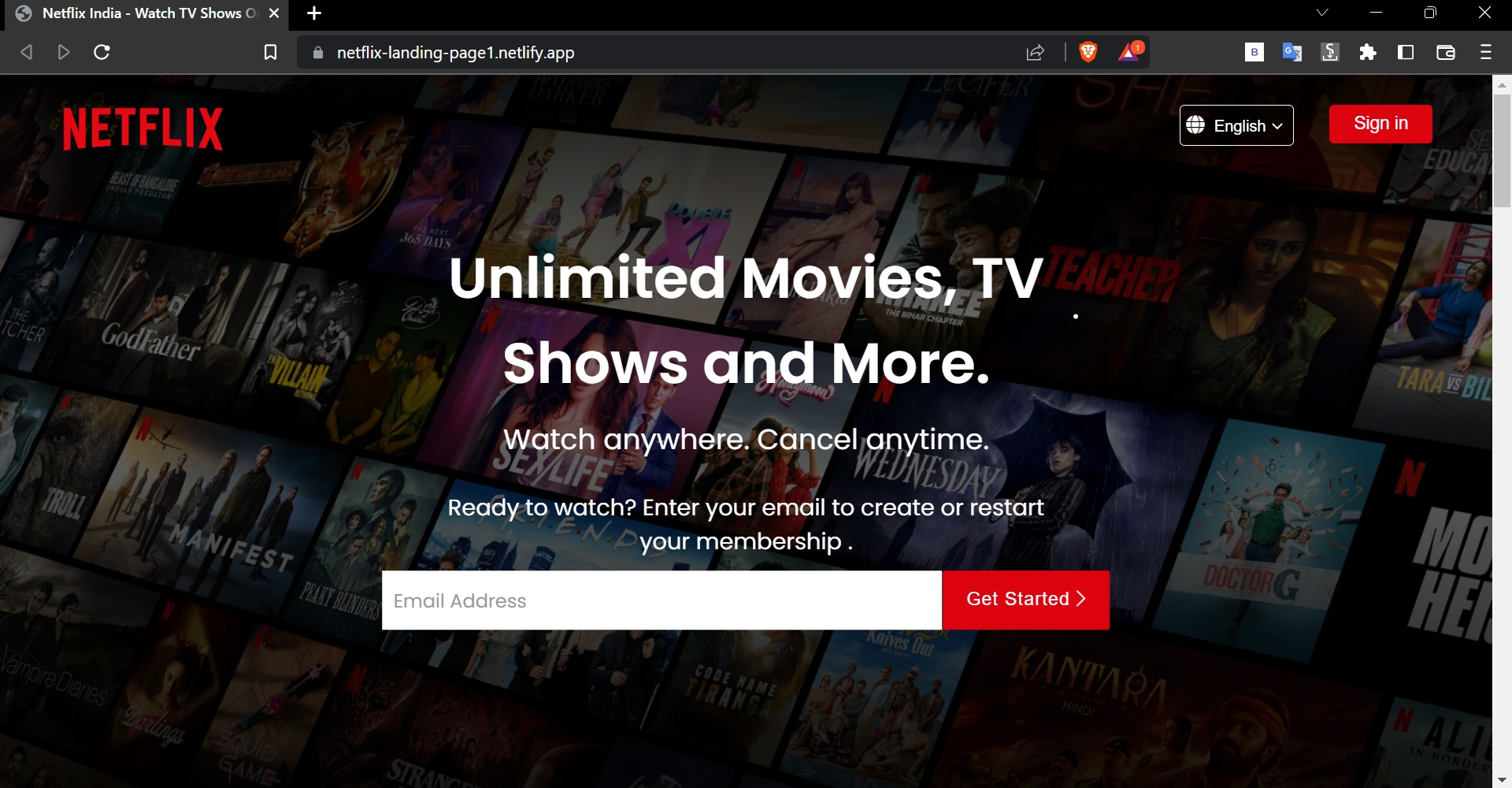1512x788 pixels.
Task: Open the tab search chevron
Action: [x=1321, y=12]
